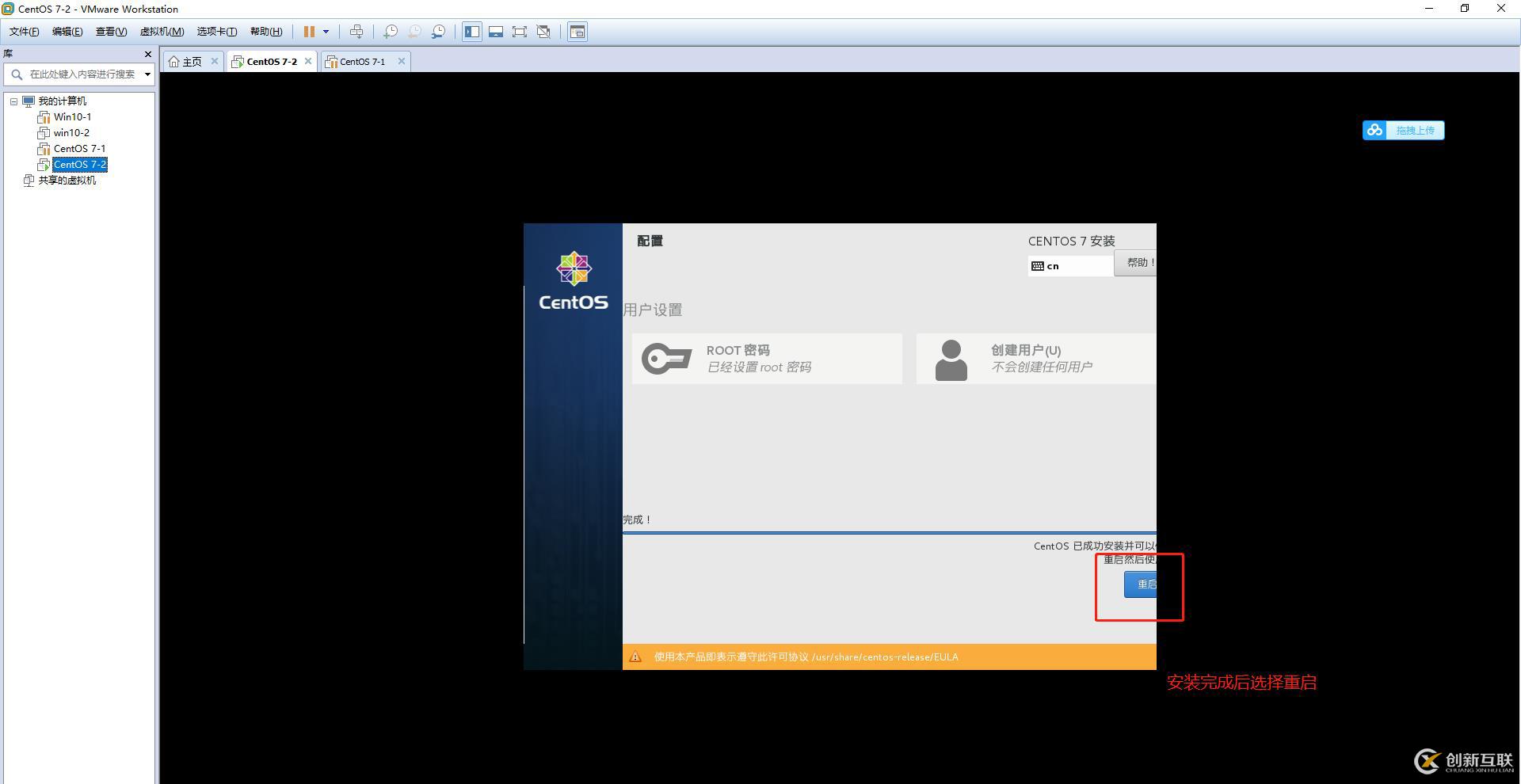
Task: Open the 帮助(H) menu
Action: (266, 32)
